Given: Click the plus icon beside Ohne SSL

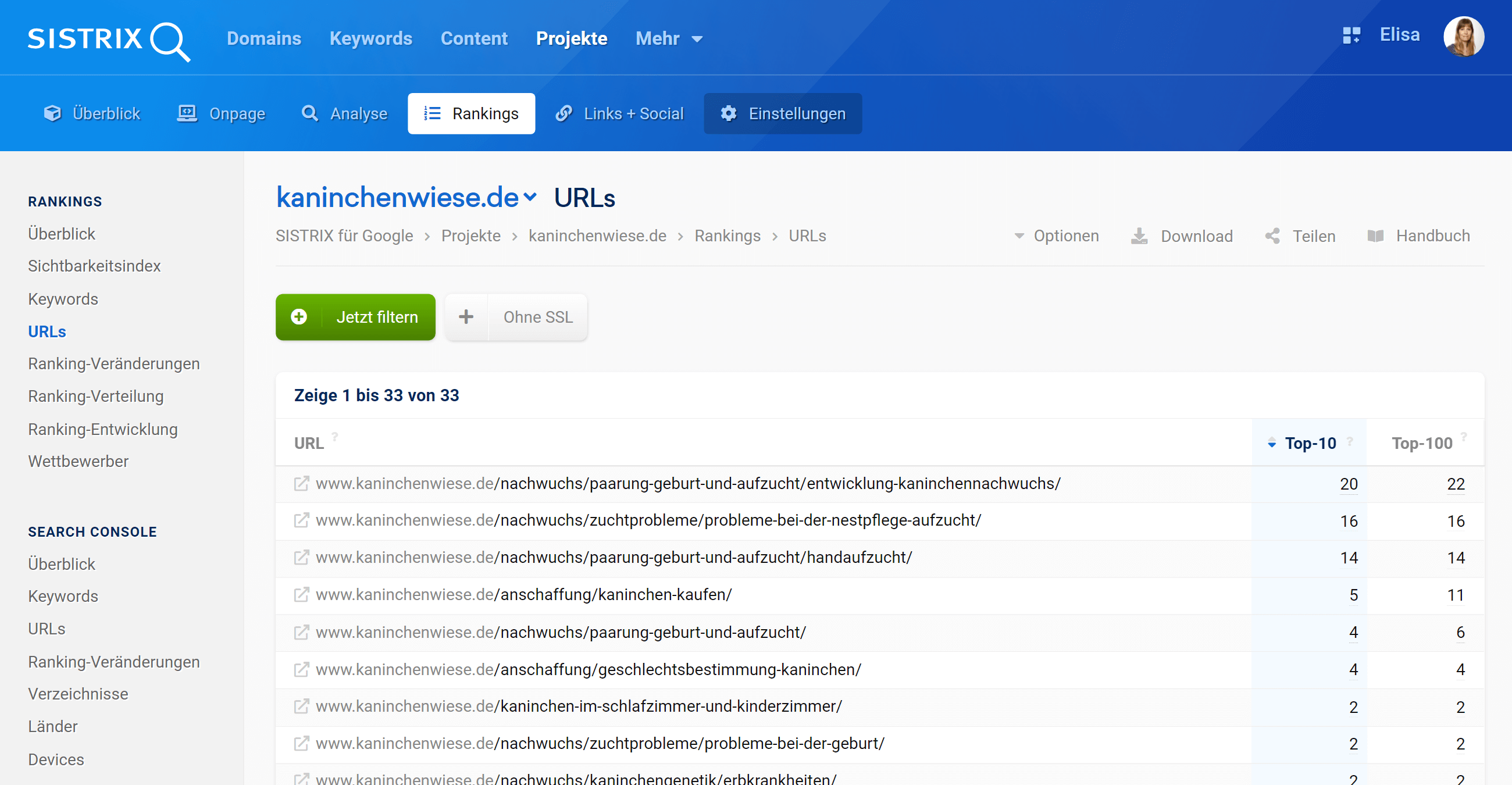Looking at the screenshot, I should tap(466, 317).
